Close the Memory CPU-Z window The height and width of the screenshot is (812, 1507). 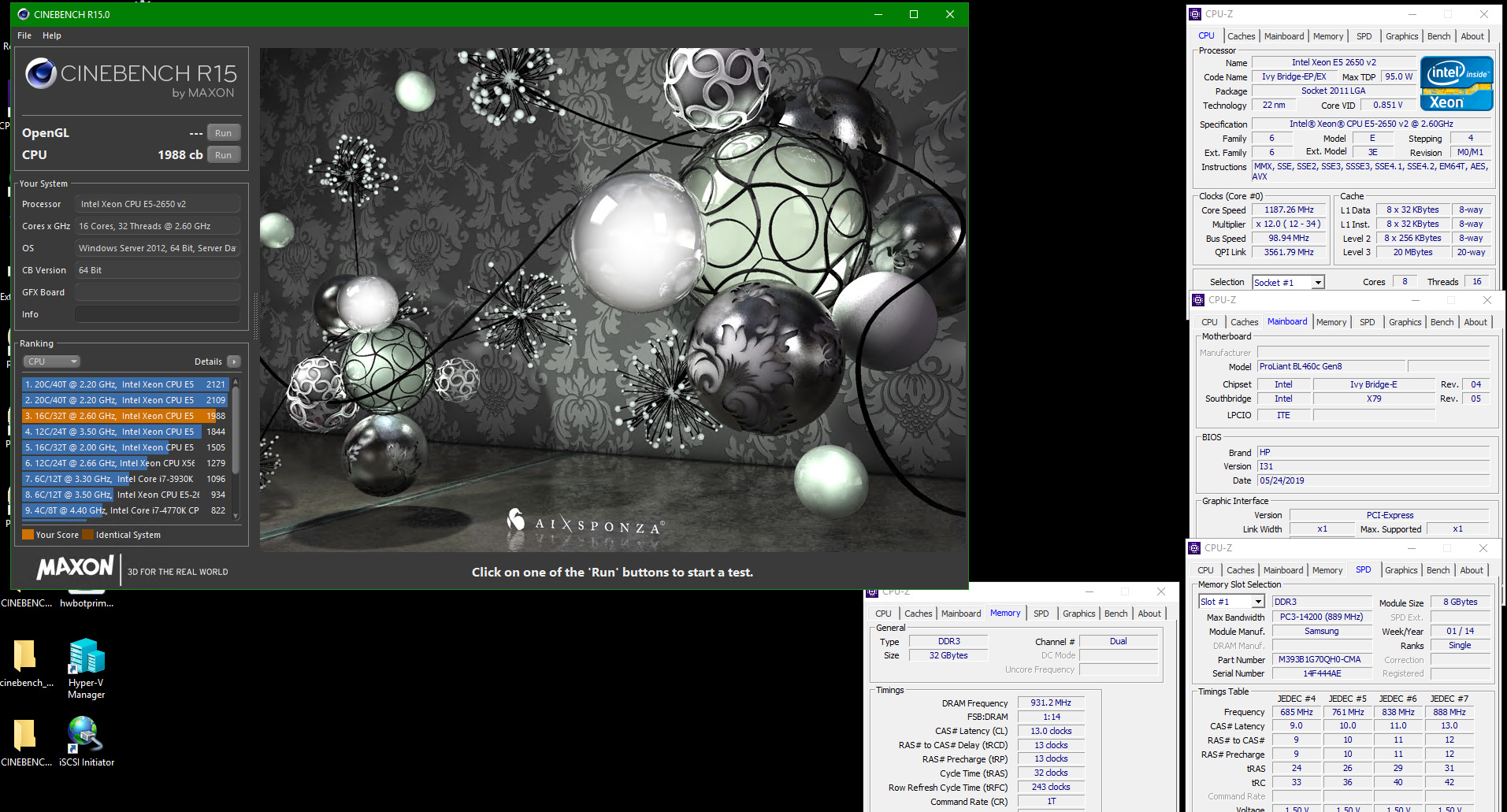pyautogui.click(x=1160, y=591)
